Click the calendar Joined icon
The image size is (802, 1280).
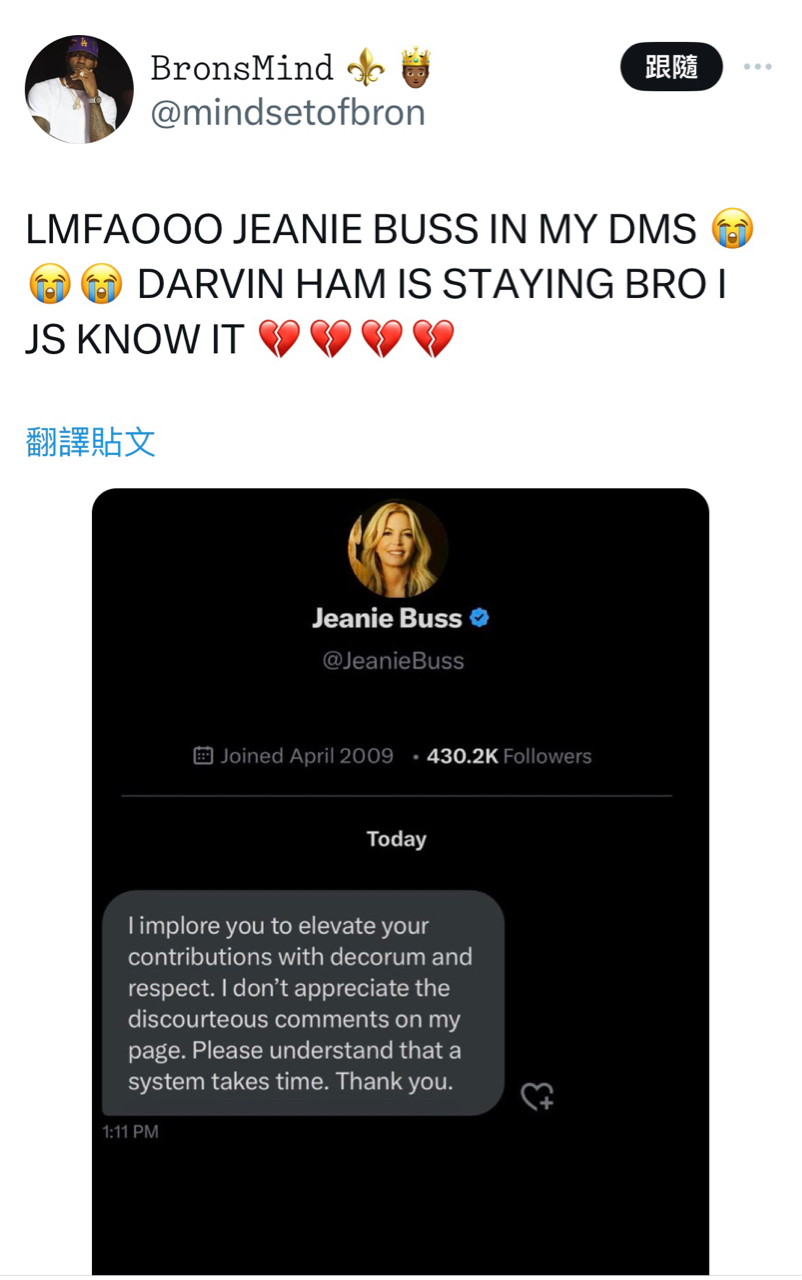[x=203, y=756]
